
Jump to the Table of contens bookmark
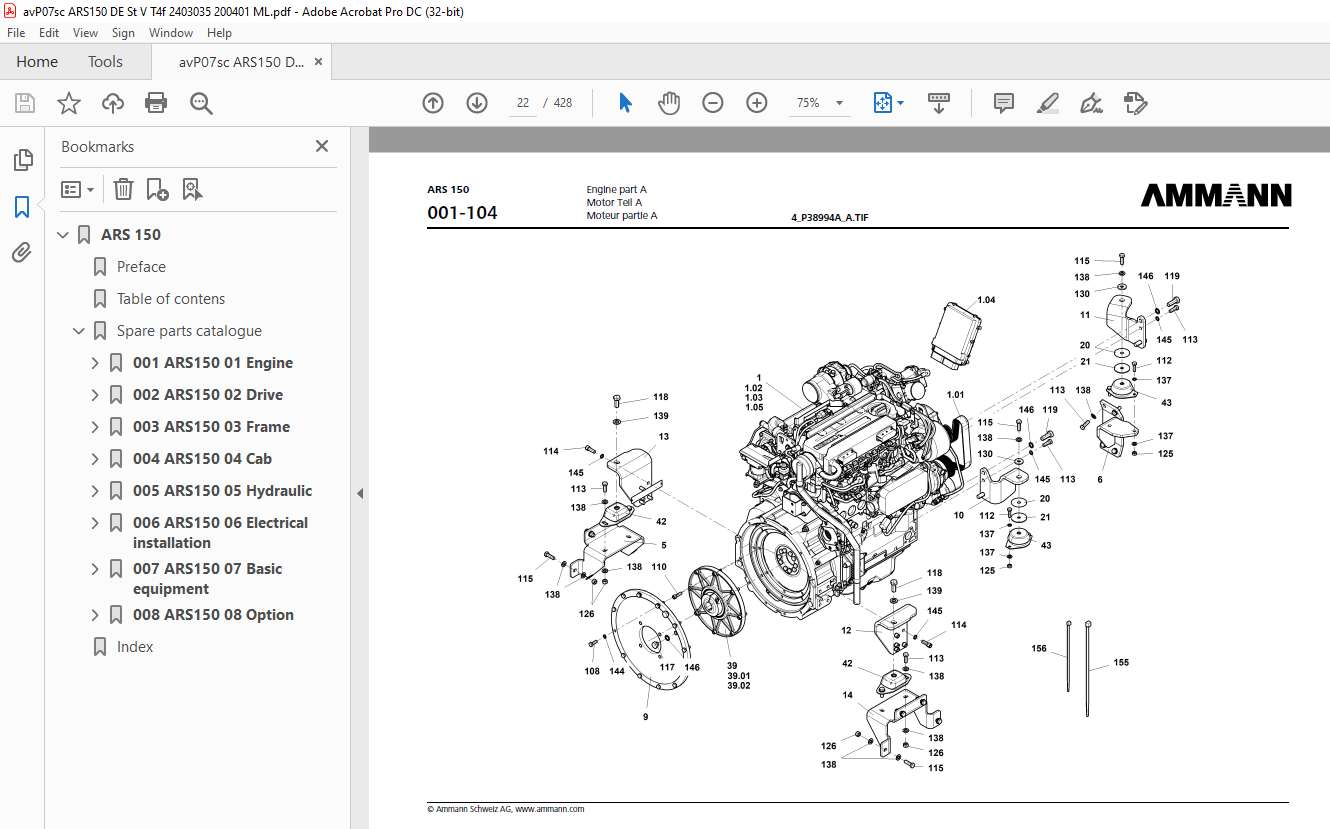tap(171, 299)
